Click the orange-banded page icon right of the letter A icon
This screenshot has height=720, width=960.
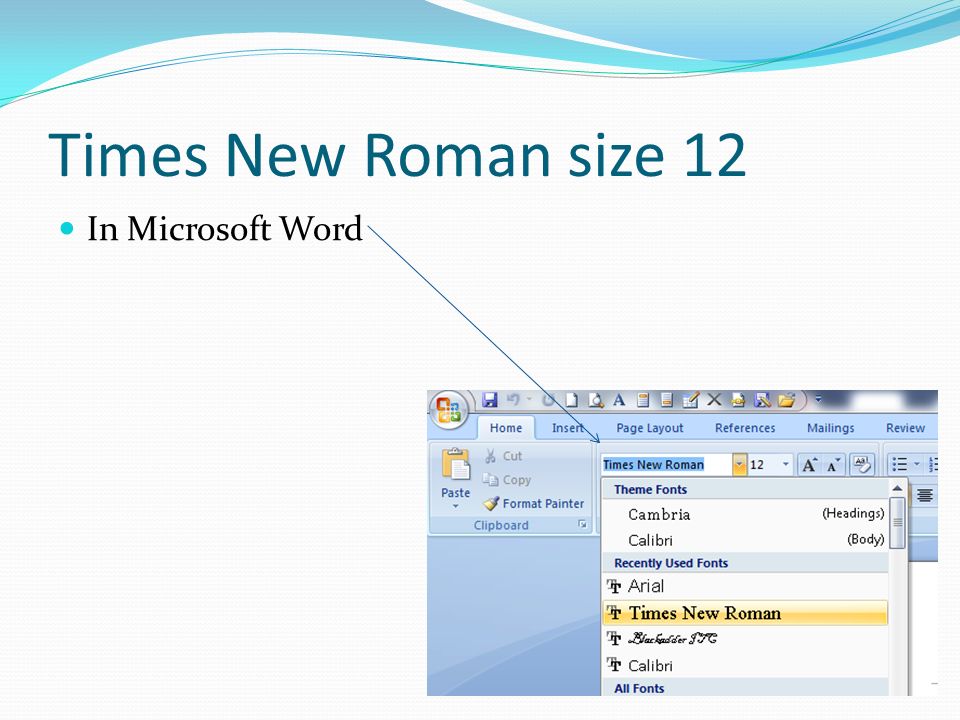point(643,400)
